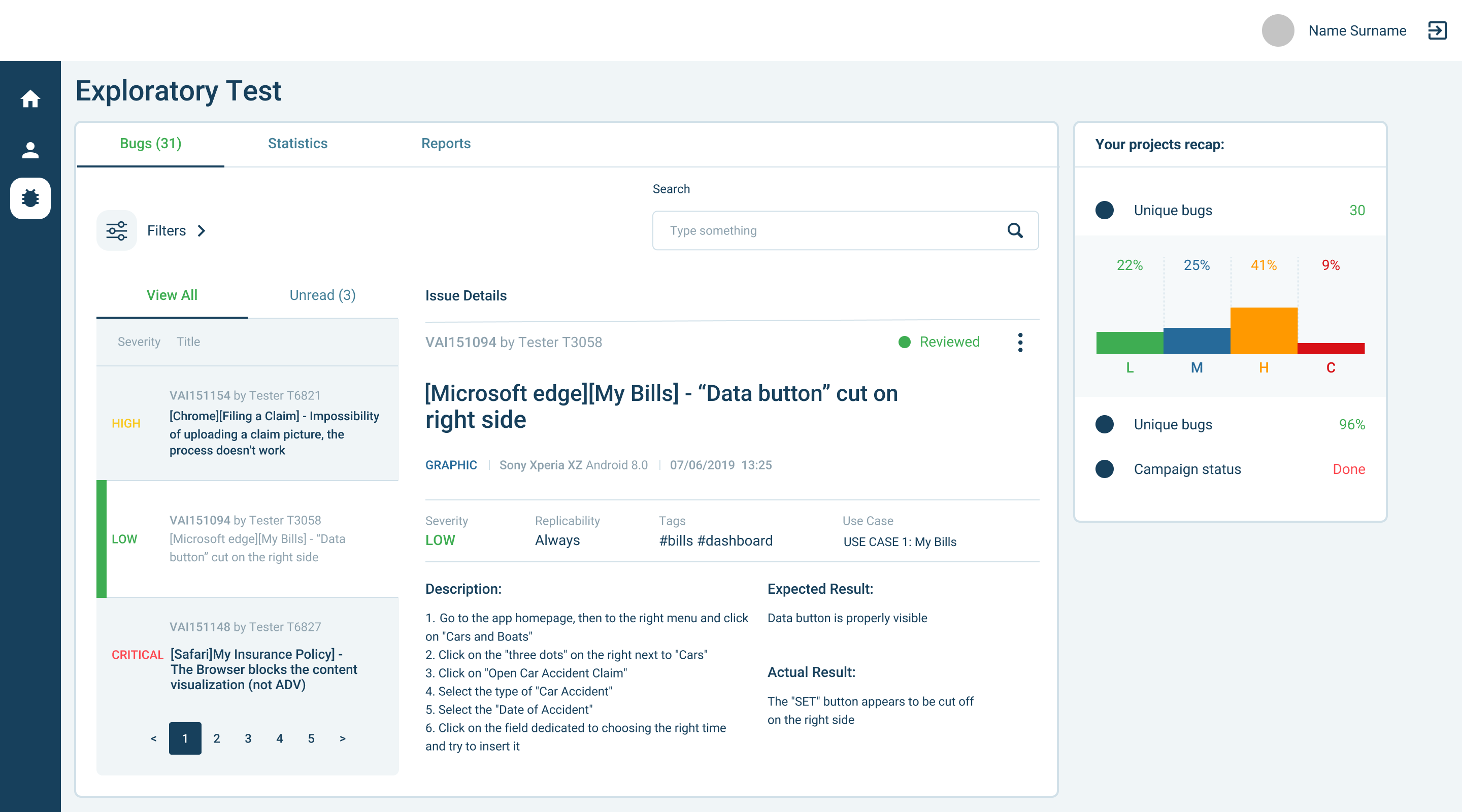
Task: Go to previous page arrow in pagination
Action: point(153,738)
